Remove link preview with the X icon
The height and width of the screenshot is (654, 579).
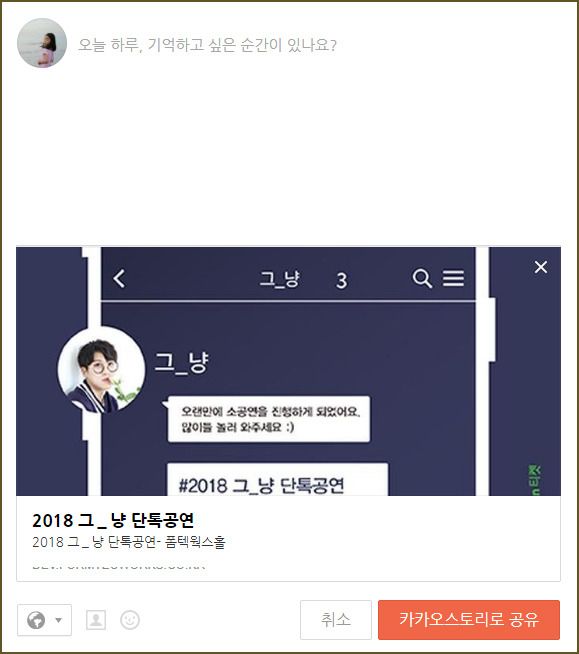(x=541, y=267)
